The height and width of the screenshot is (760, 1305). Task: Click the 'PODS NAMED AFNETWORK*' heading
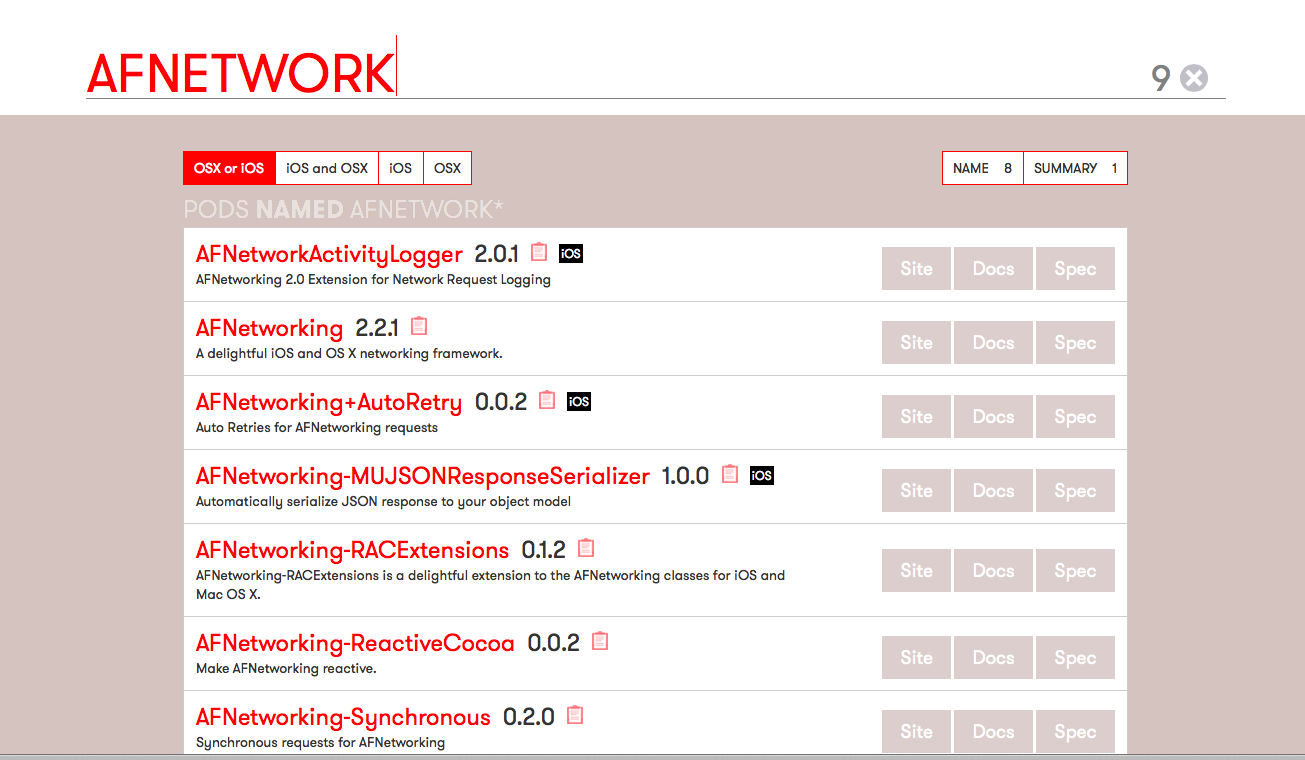point(343,209)
